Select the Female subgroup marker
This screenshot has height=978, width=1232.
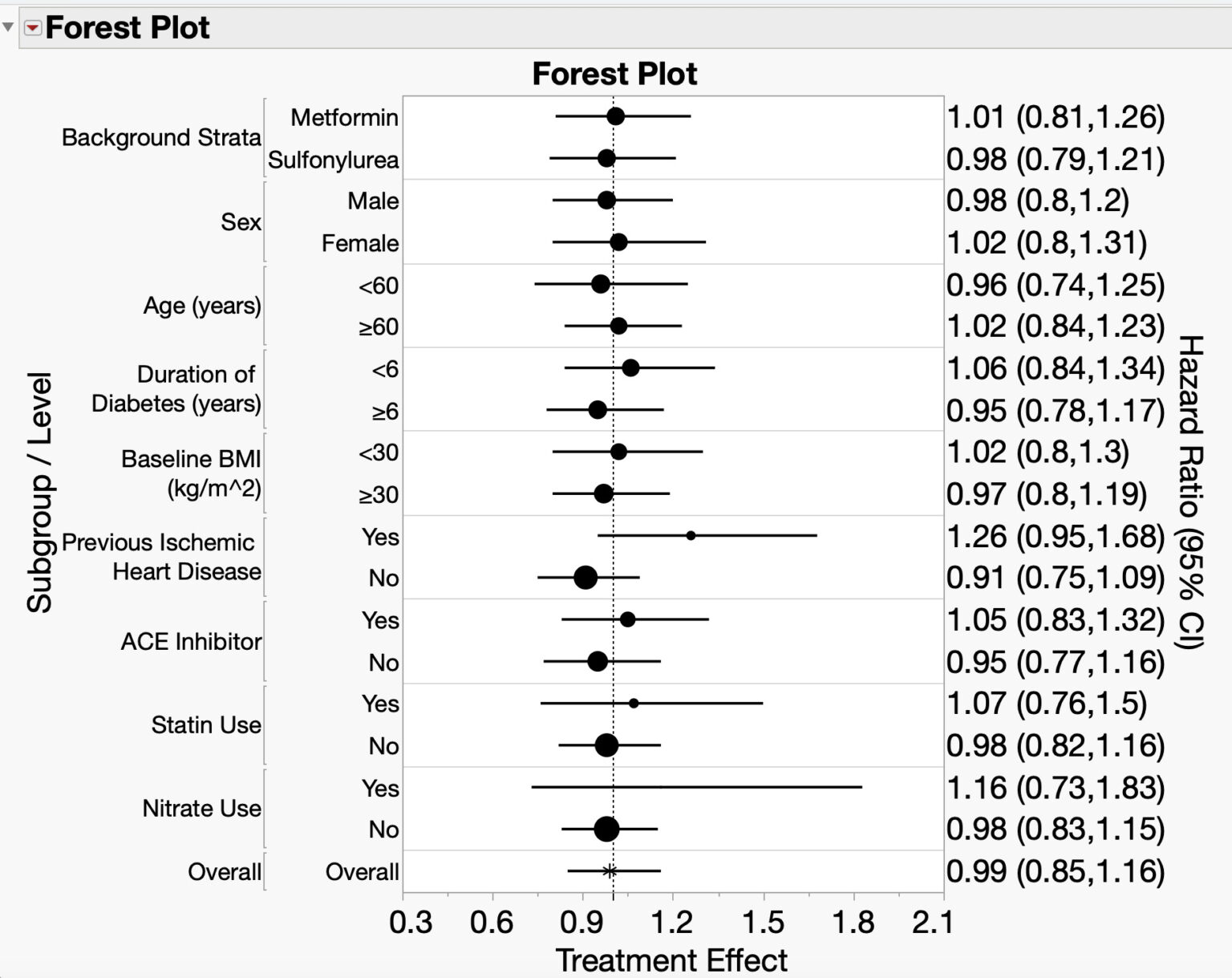click(x=618, y=241)
